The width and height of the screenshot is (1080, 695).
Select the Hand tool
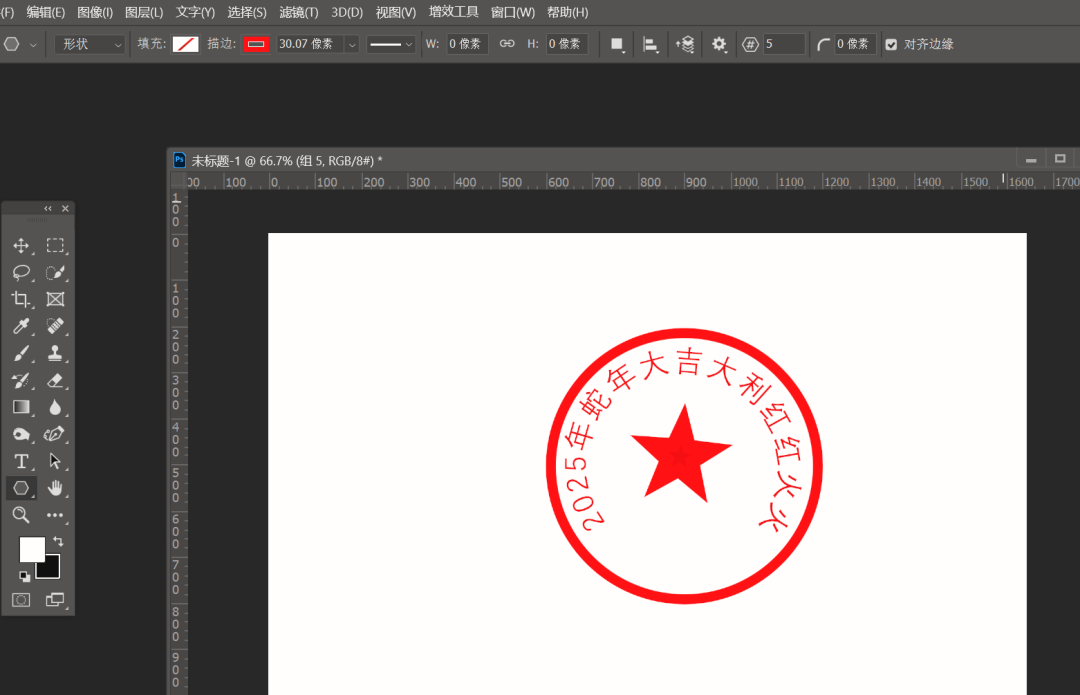pos(55,488)
